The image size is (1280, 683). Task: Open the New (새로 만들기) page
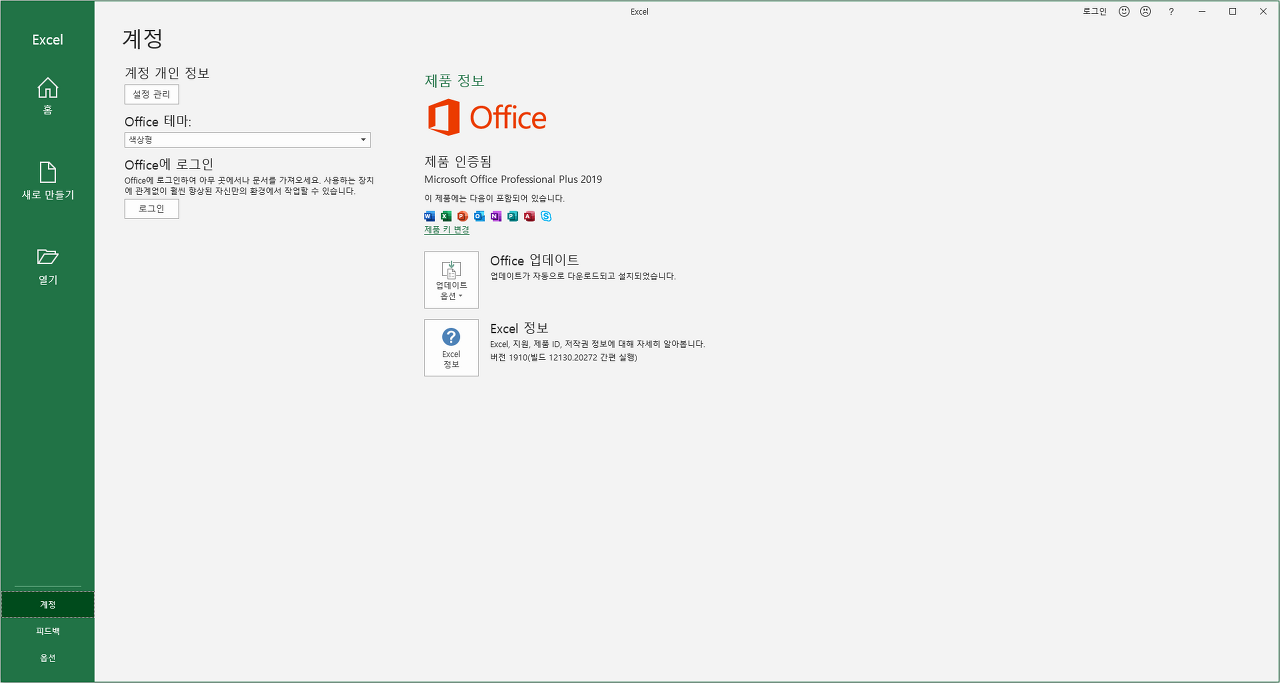click(x=47, y=180)
